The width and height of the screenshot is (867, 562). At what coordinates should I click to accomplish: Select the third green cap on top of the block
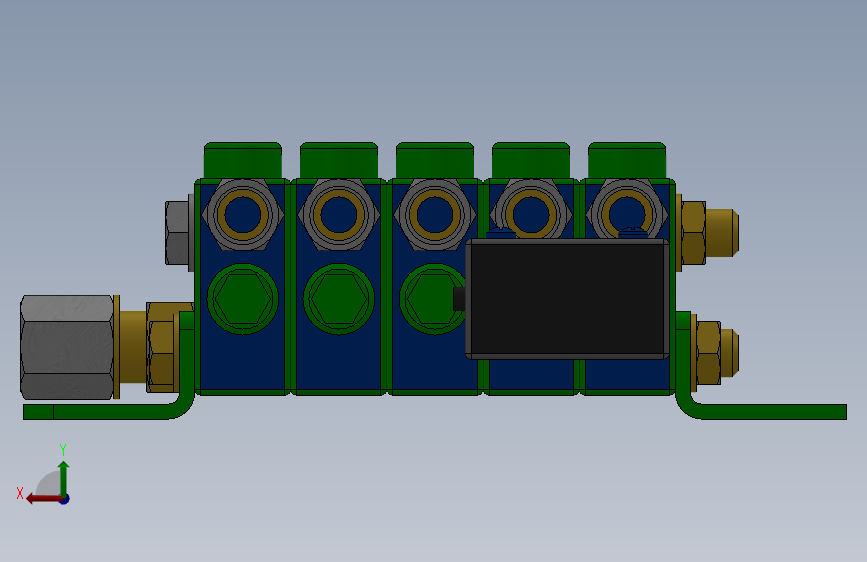point(435,160)
